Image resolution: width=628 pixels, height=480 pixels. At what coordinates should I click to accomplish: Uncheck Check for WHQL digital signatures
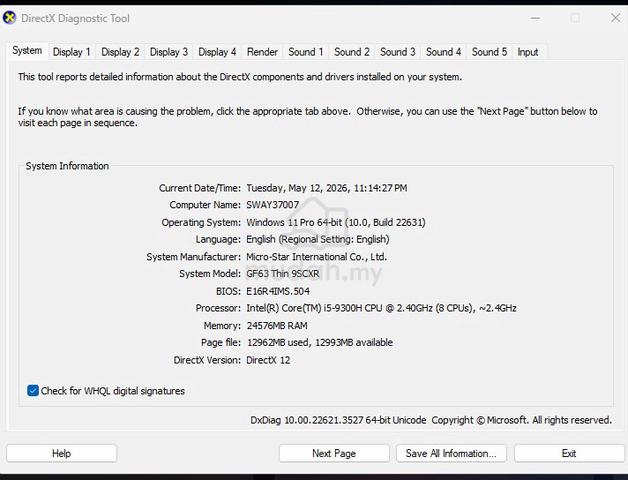tap(33, 391)
